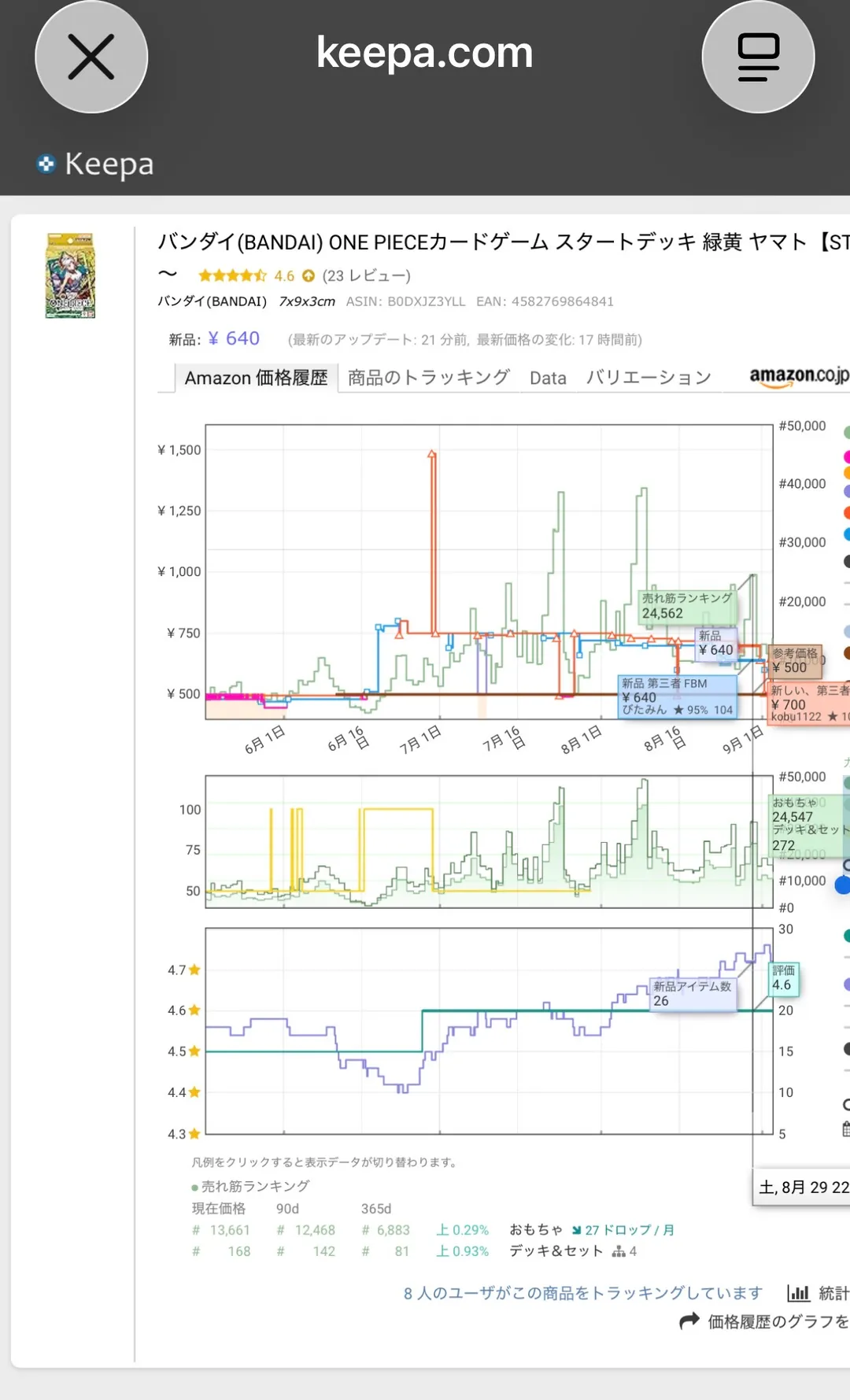Viewport: 850px width, 1400px height.
Task: Toggle the 売れ筋ランキング legend entry
Action: (250, 1186)
